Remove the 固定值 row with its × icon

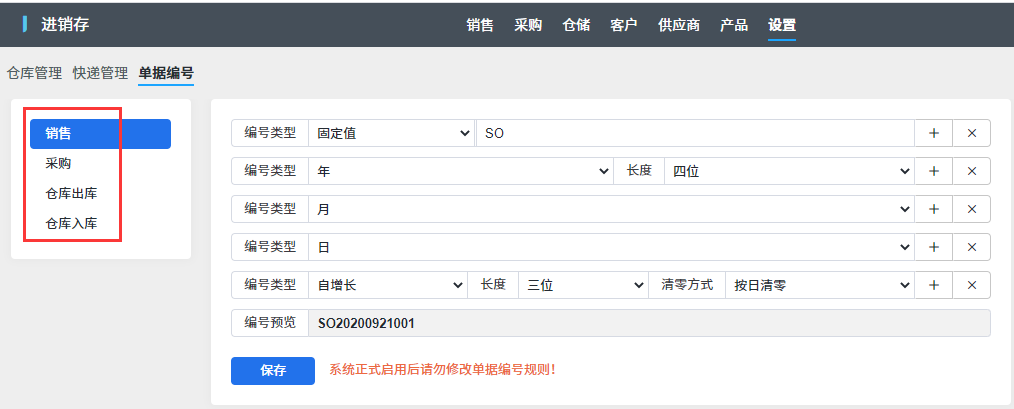point(971,133)
